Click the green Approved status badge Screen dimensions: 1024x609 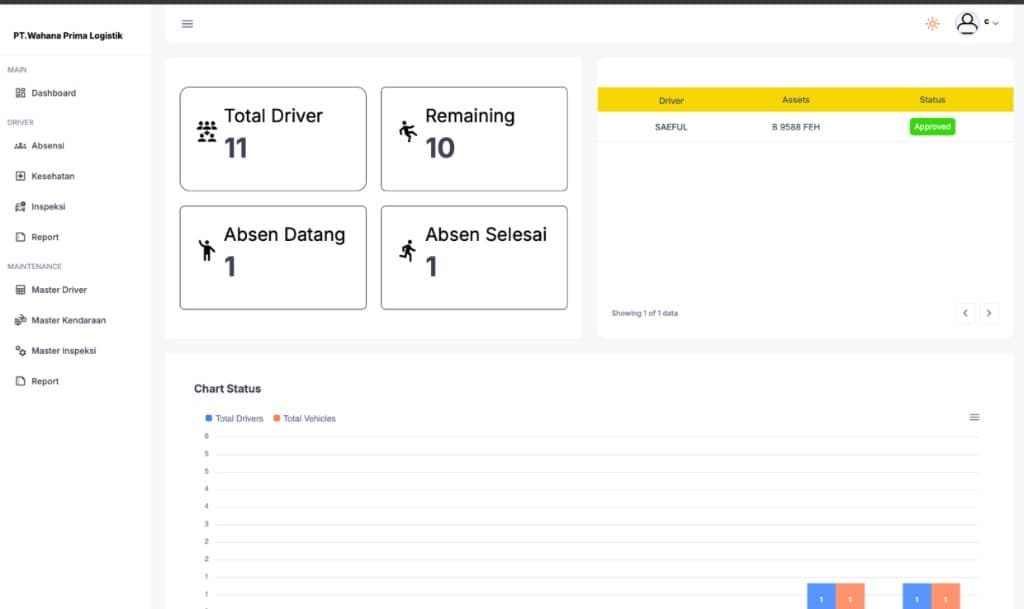[932, 127]
